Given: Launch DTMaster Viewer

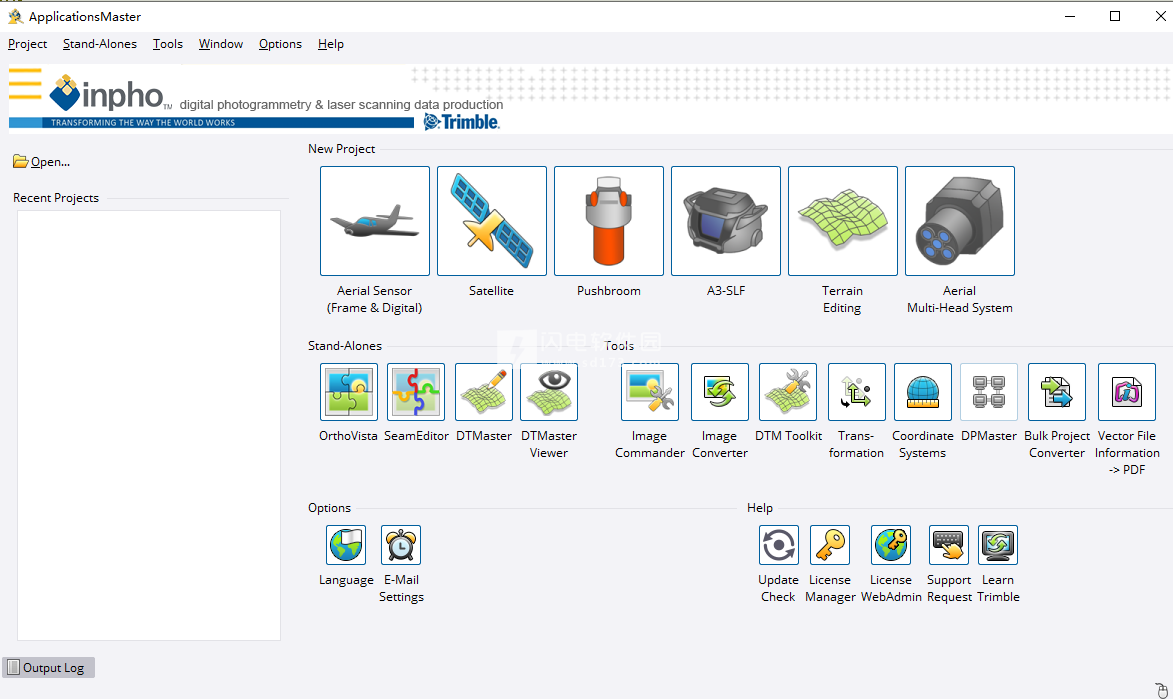Looking at the screenshot, I should click(548, 391).
